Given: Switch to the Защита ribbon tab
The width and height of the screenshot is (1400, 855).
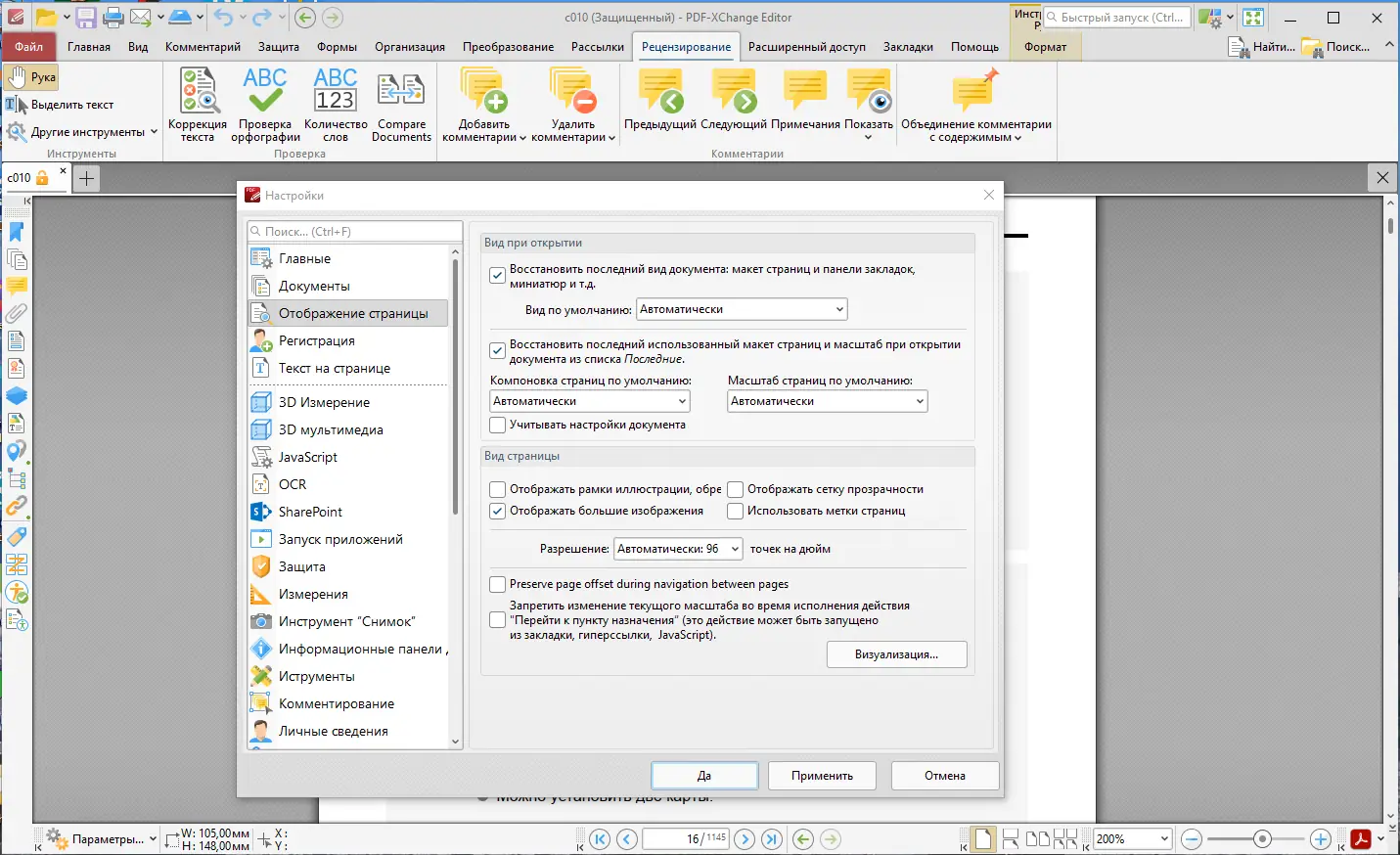Looking at the screenshot, I should [279, 46].
